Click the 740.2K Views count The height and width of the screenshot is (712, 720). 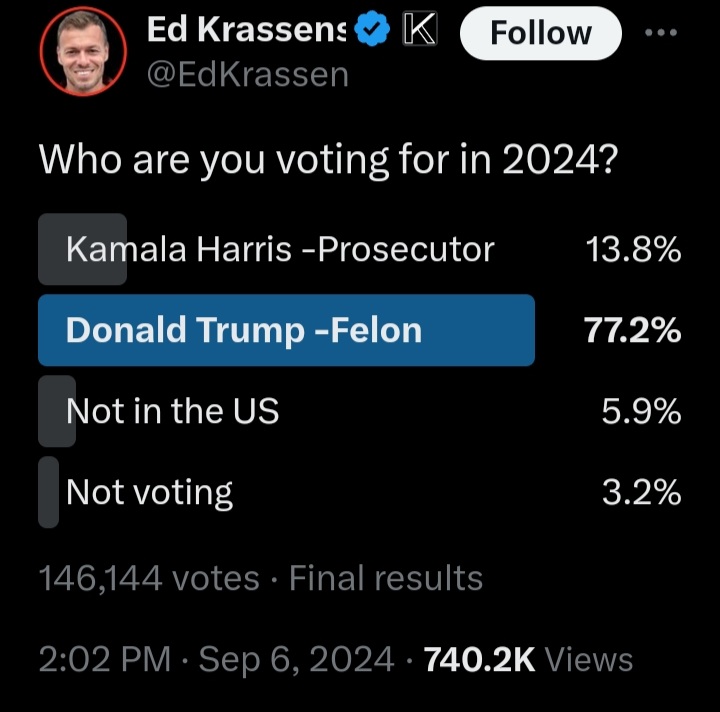528,660
